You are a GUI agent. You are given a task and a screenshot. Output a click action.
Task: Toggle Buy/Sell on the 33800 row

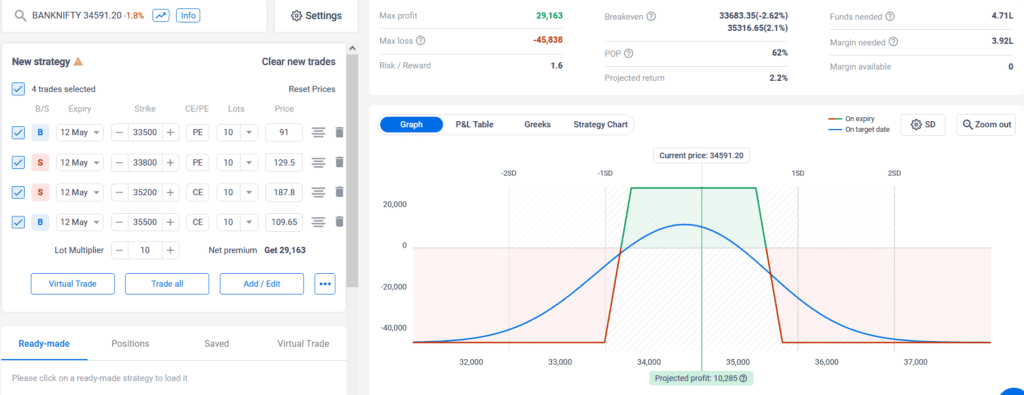(40, 163)
